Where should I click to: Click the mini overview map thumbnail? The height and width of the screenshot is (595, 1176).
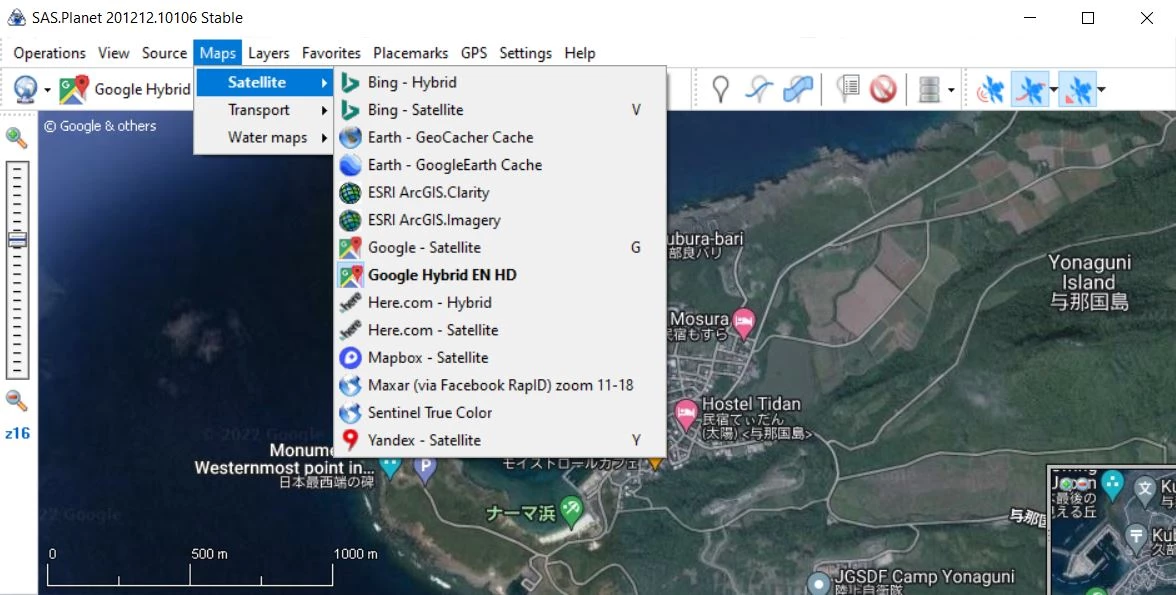(x=1112, y=530)
